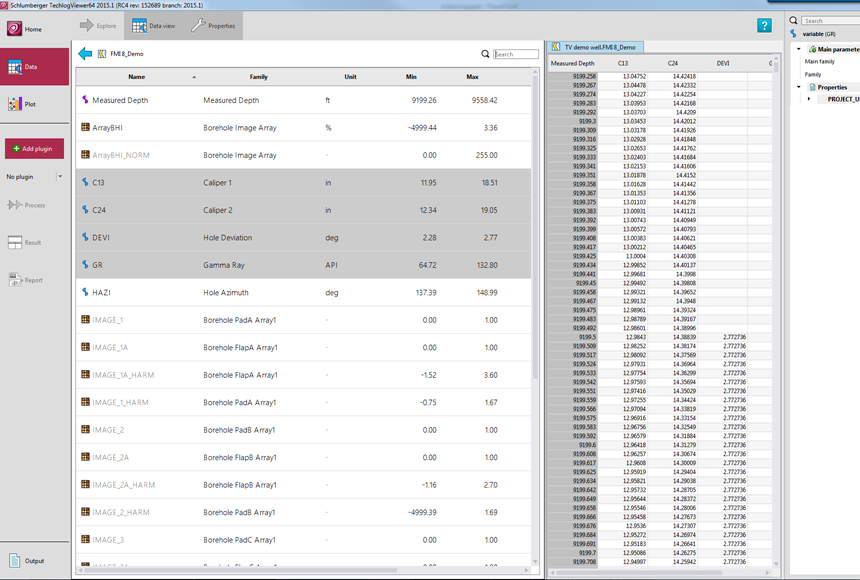Expand the PROJECT_U tree node

[x=808, y=99]
